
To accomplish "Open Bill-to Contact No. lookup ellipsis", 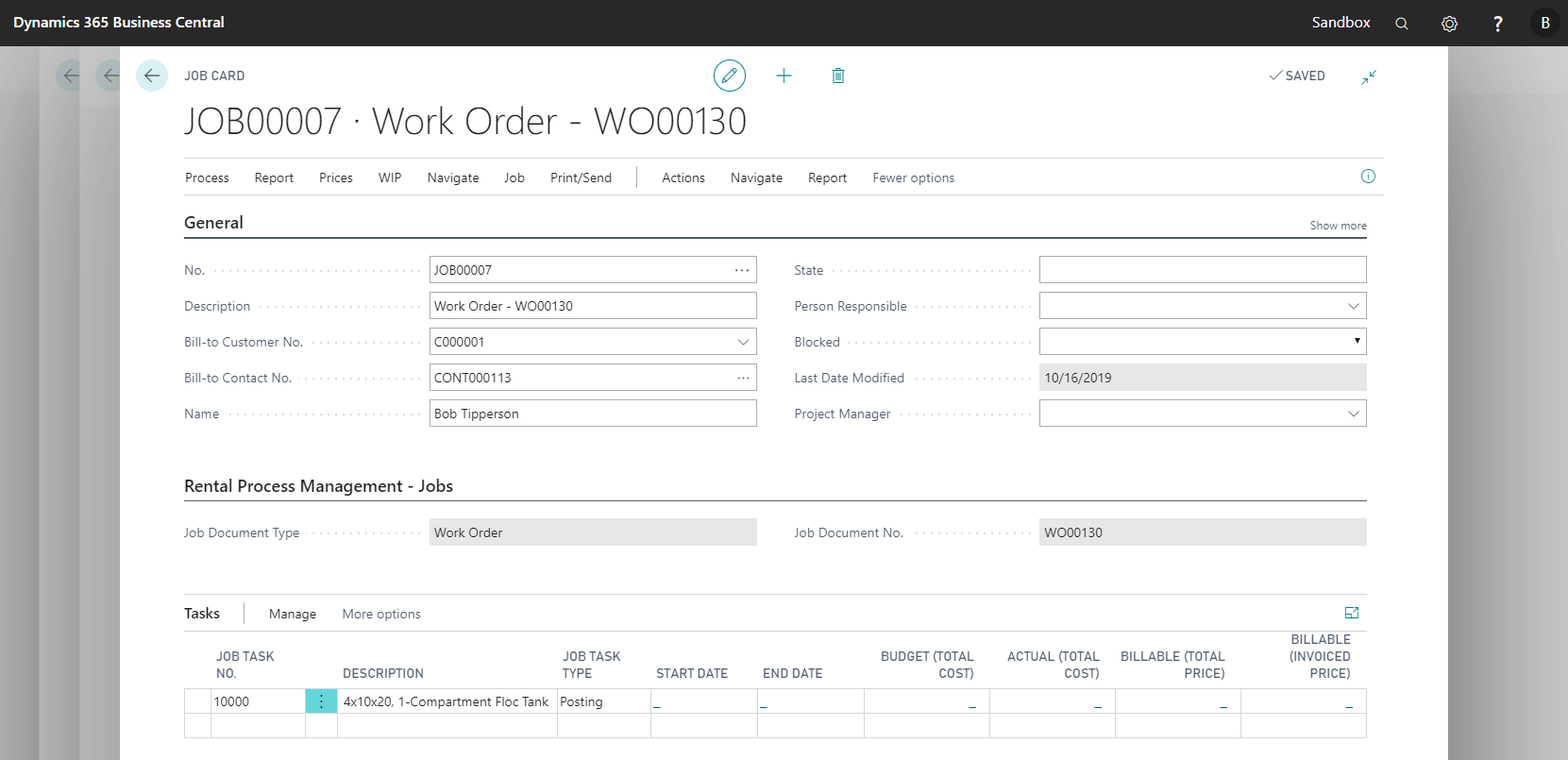I will click(743, 378).
